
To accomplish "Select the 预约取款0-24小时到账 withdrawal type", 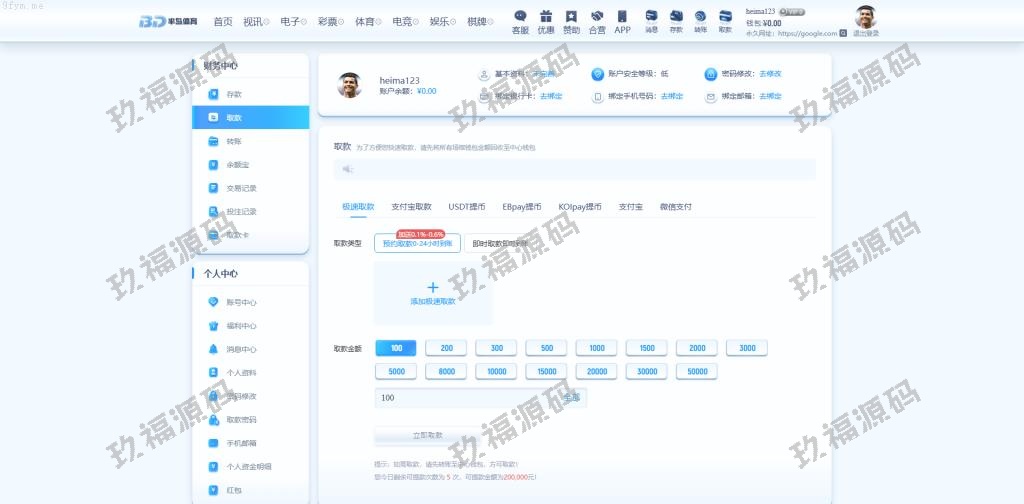I will tap(417, 243).
